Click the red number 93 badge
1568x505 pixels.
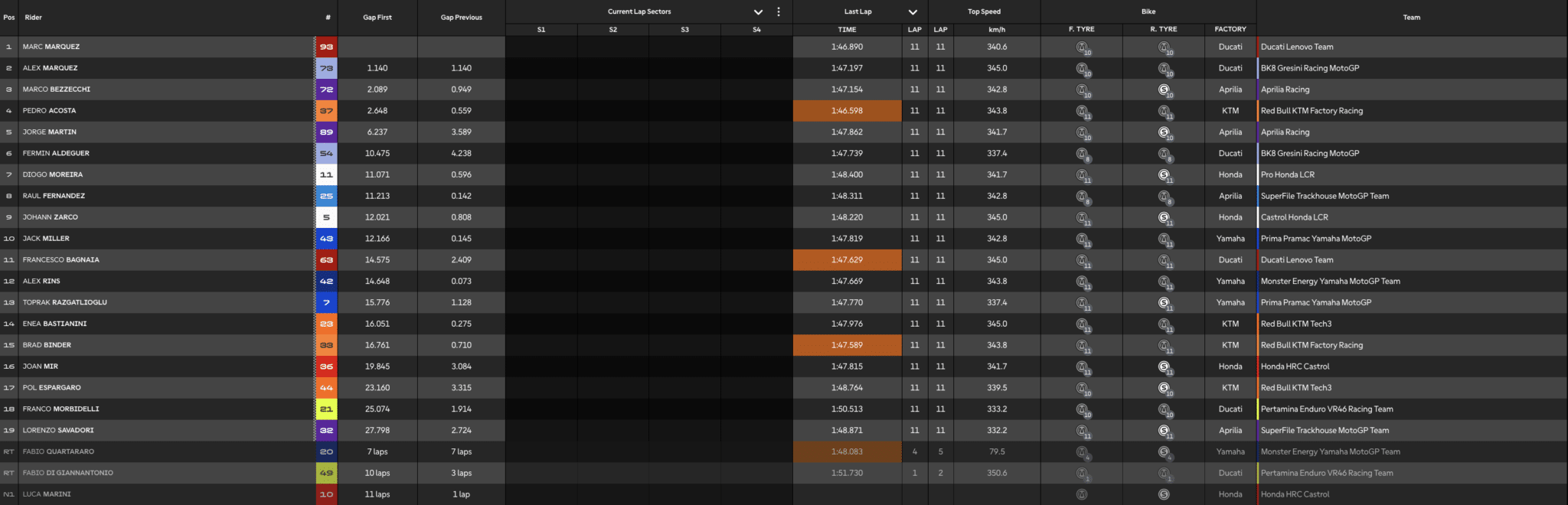(x=326, y=47)
